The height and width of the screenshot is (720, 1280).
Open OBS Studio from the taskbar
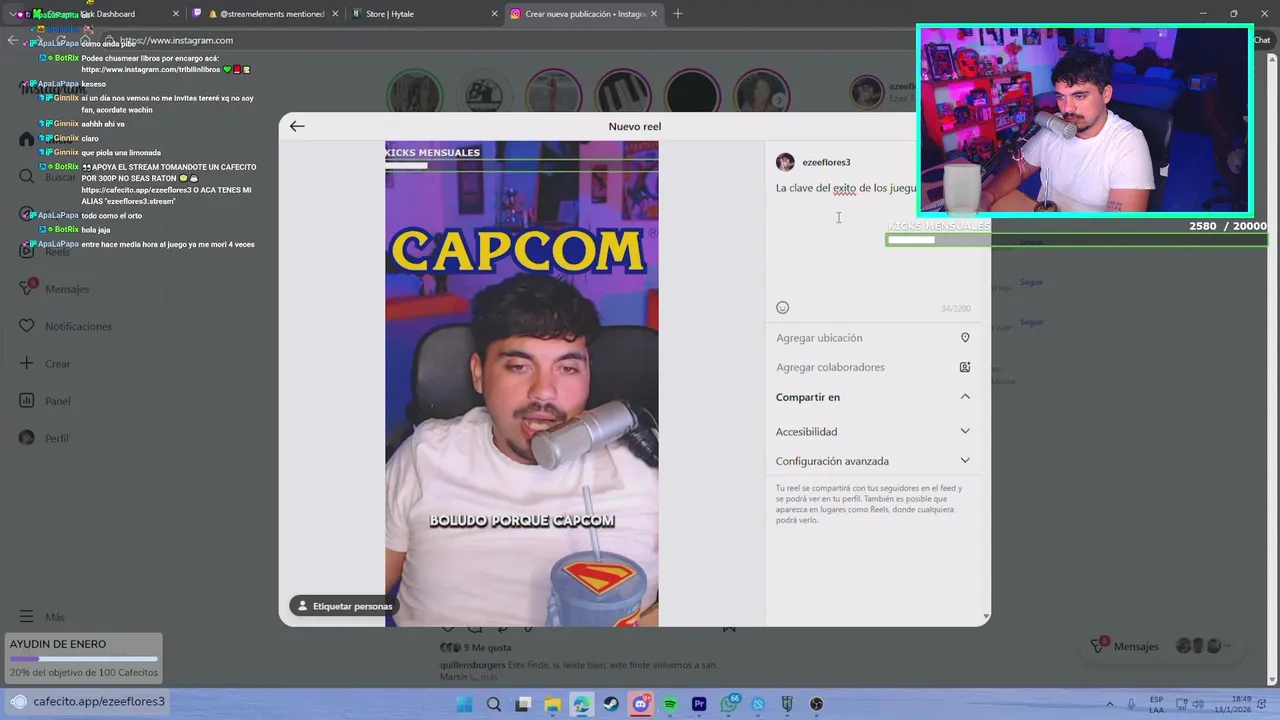(x=817, y=704)
